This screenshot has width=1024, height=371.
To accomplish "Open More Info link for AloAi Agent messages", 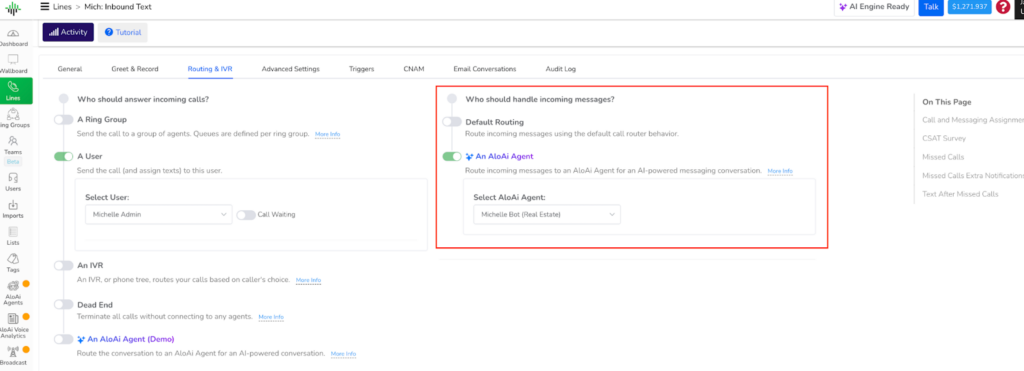I will pos(780,170).
